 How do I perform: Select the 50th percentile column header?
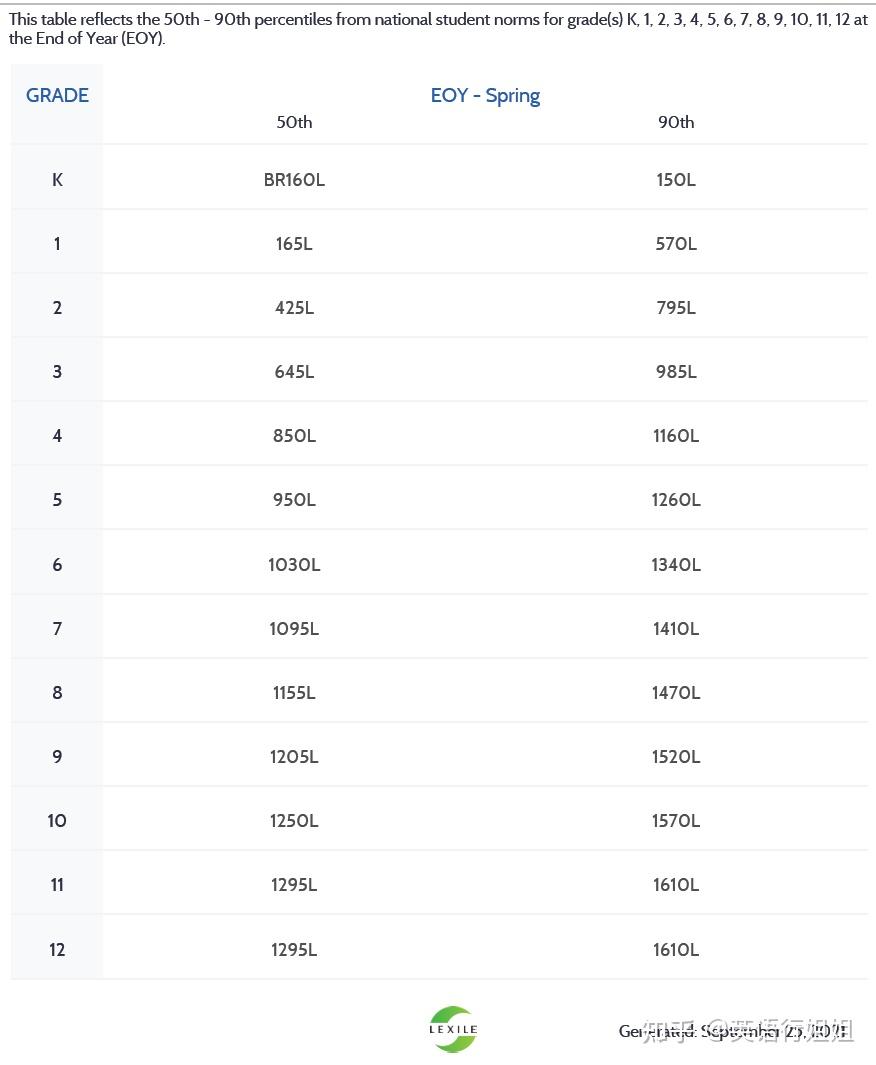[294, 122]
